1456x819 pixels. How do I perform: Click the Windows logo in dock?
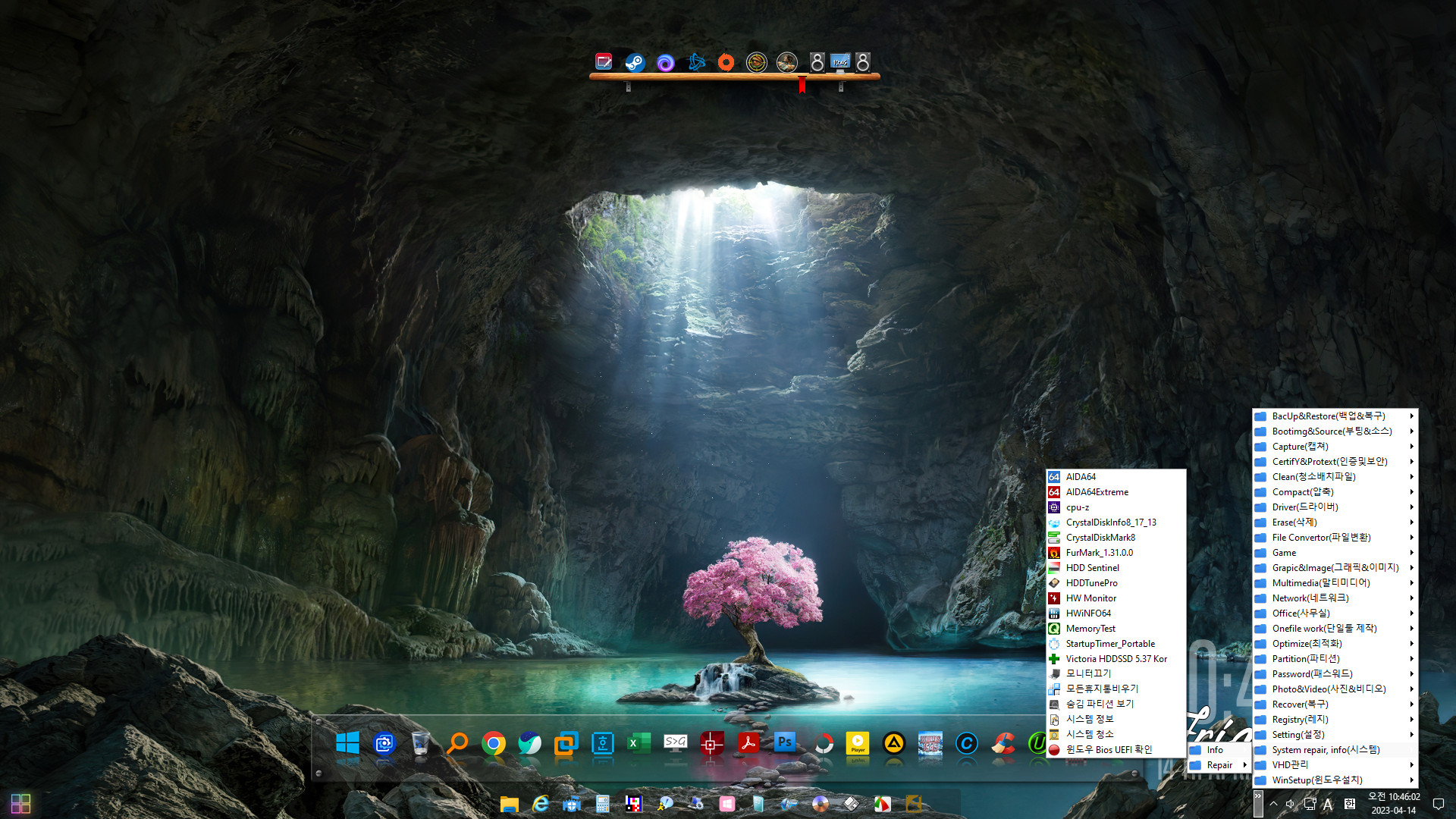click(x=347, y=743)
